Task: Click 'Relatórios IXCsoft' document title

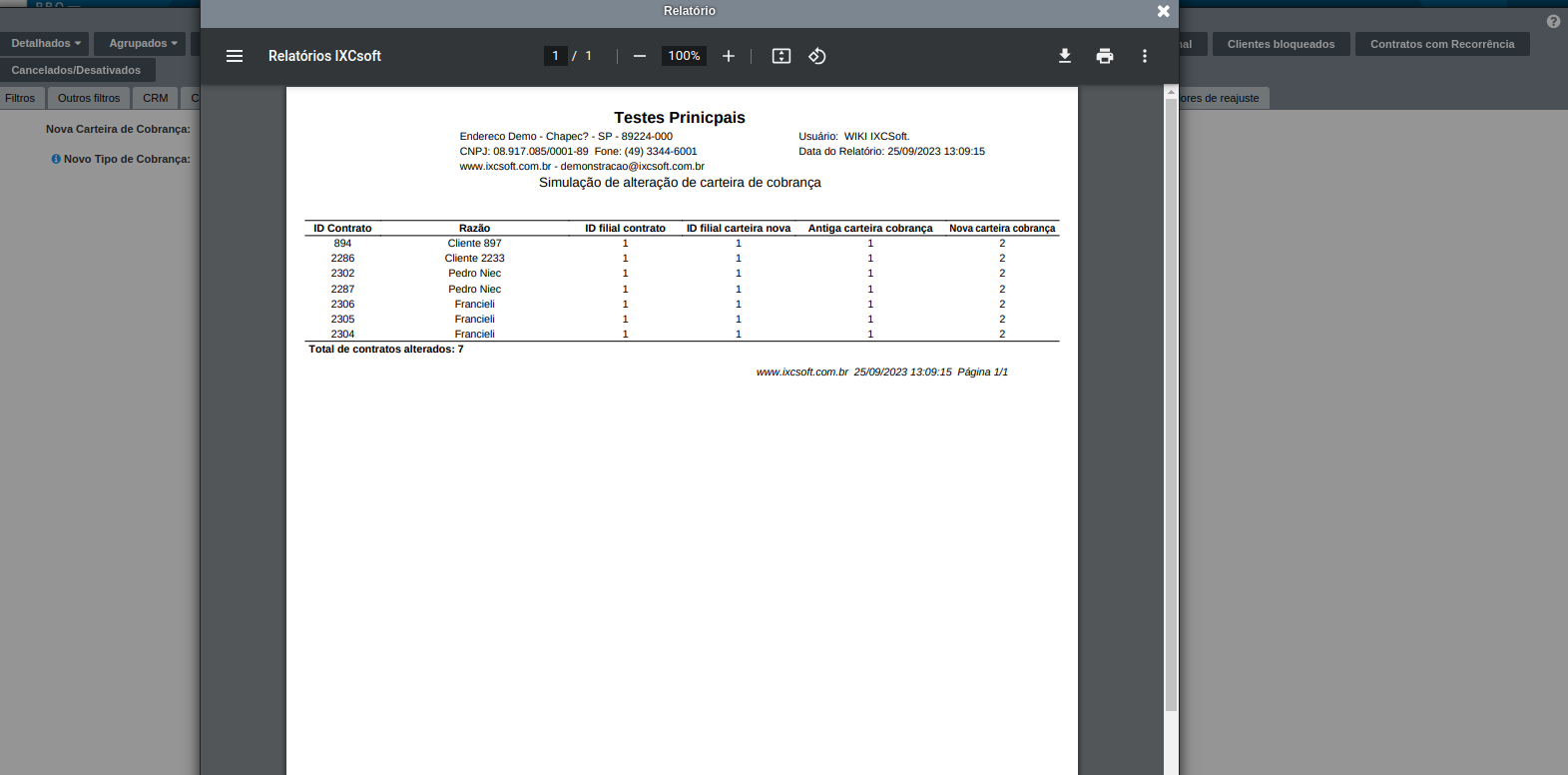Action: click(324, 56)
